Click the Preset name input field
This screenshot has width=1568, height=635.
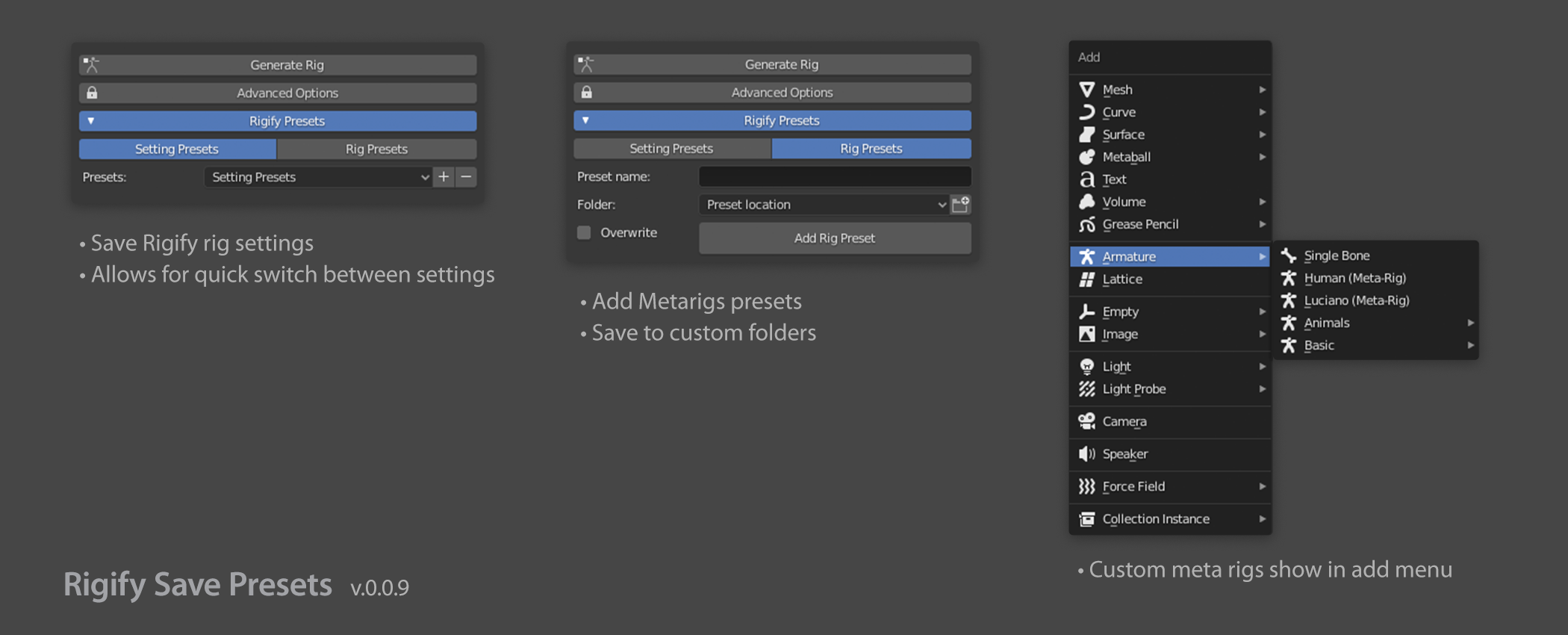pos(835,176)
